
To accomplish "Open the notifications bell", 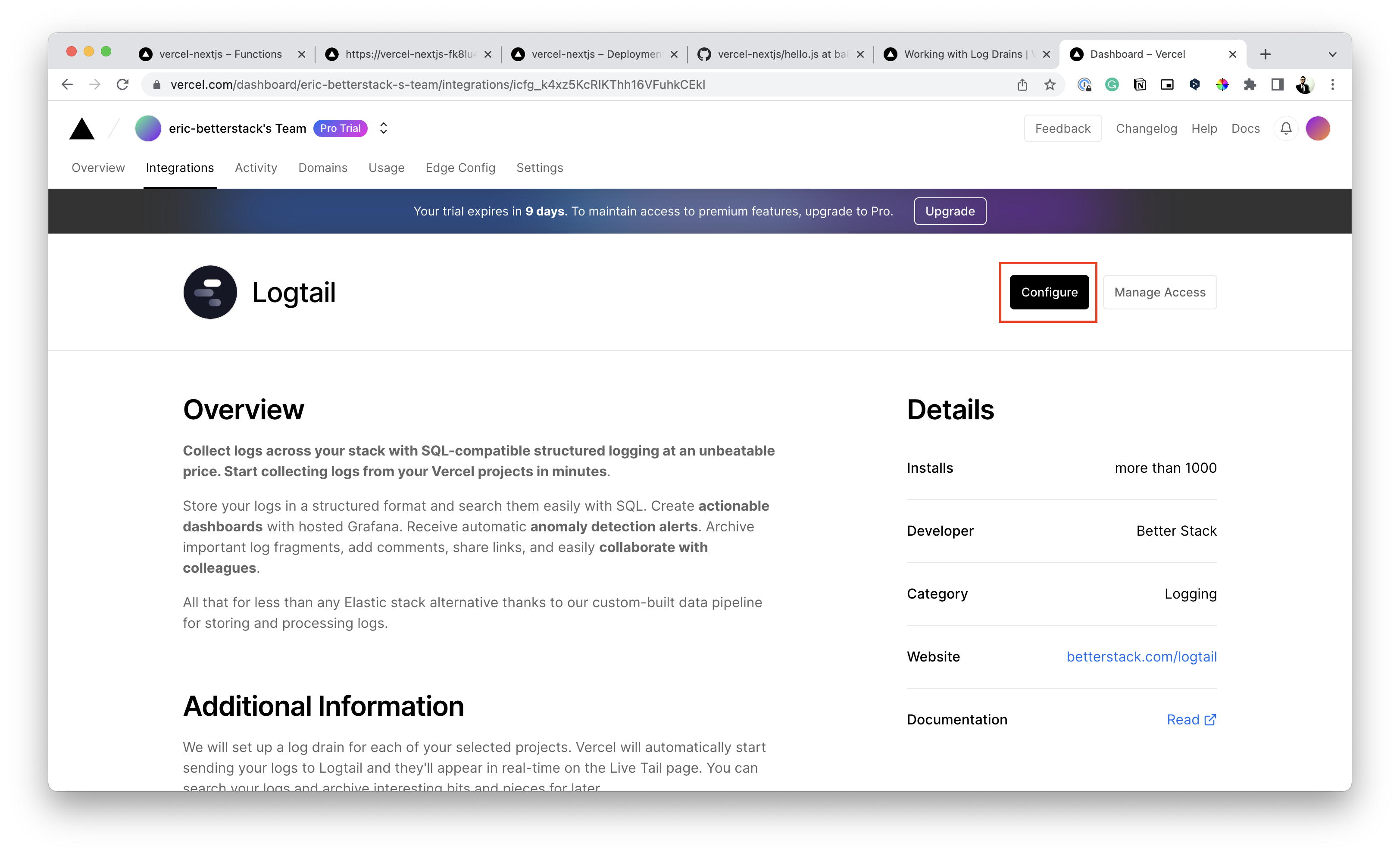I will [1286, 128].
